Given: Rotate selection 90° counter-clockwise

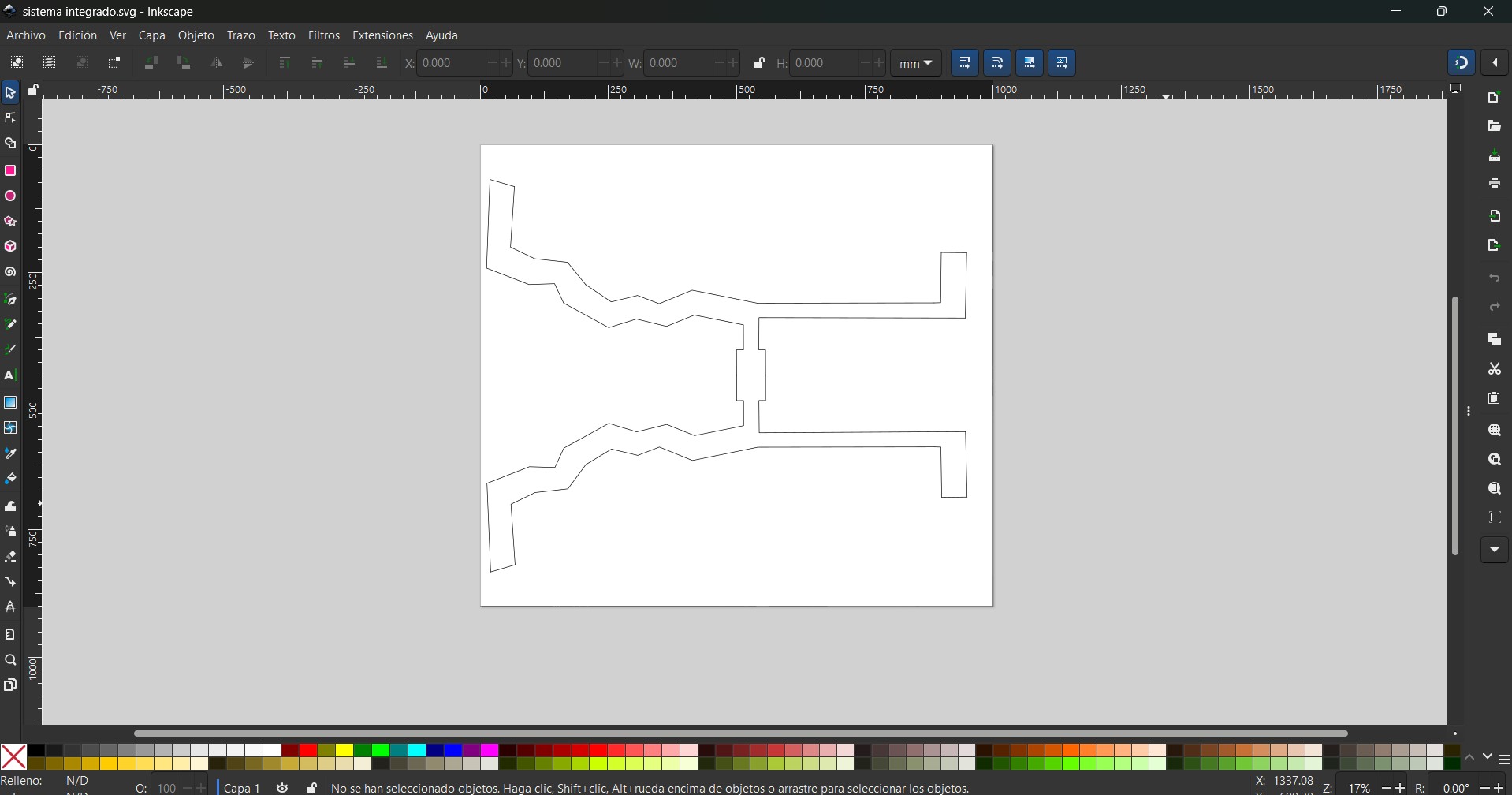Looking at the screenshot, I should [x=151, y=63].
